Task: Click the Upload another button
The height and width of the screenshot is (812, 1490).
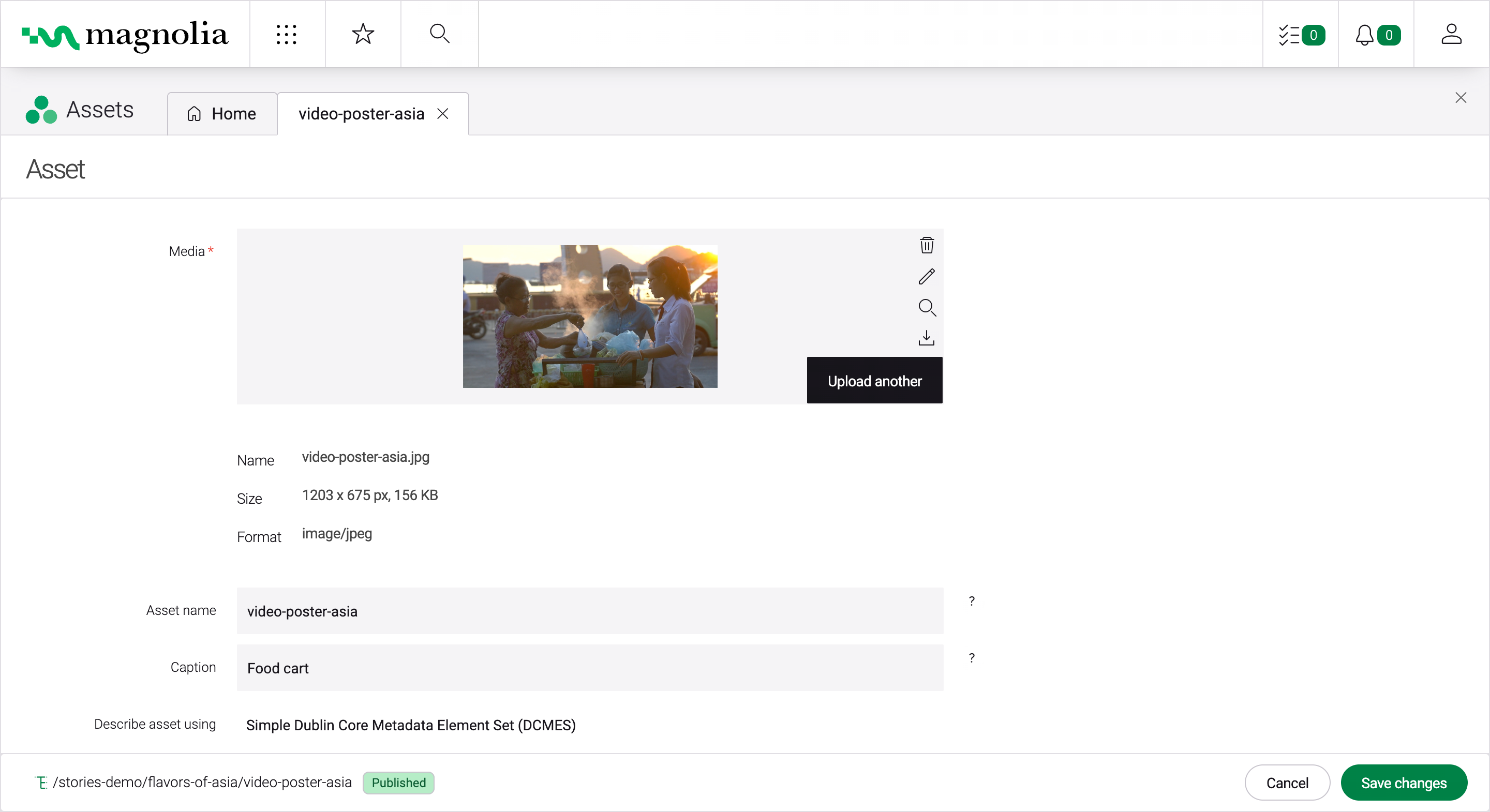Action: [x=874, y=381]
